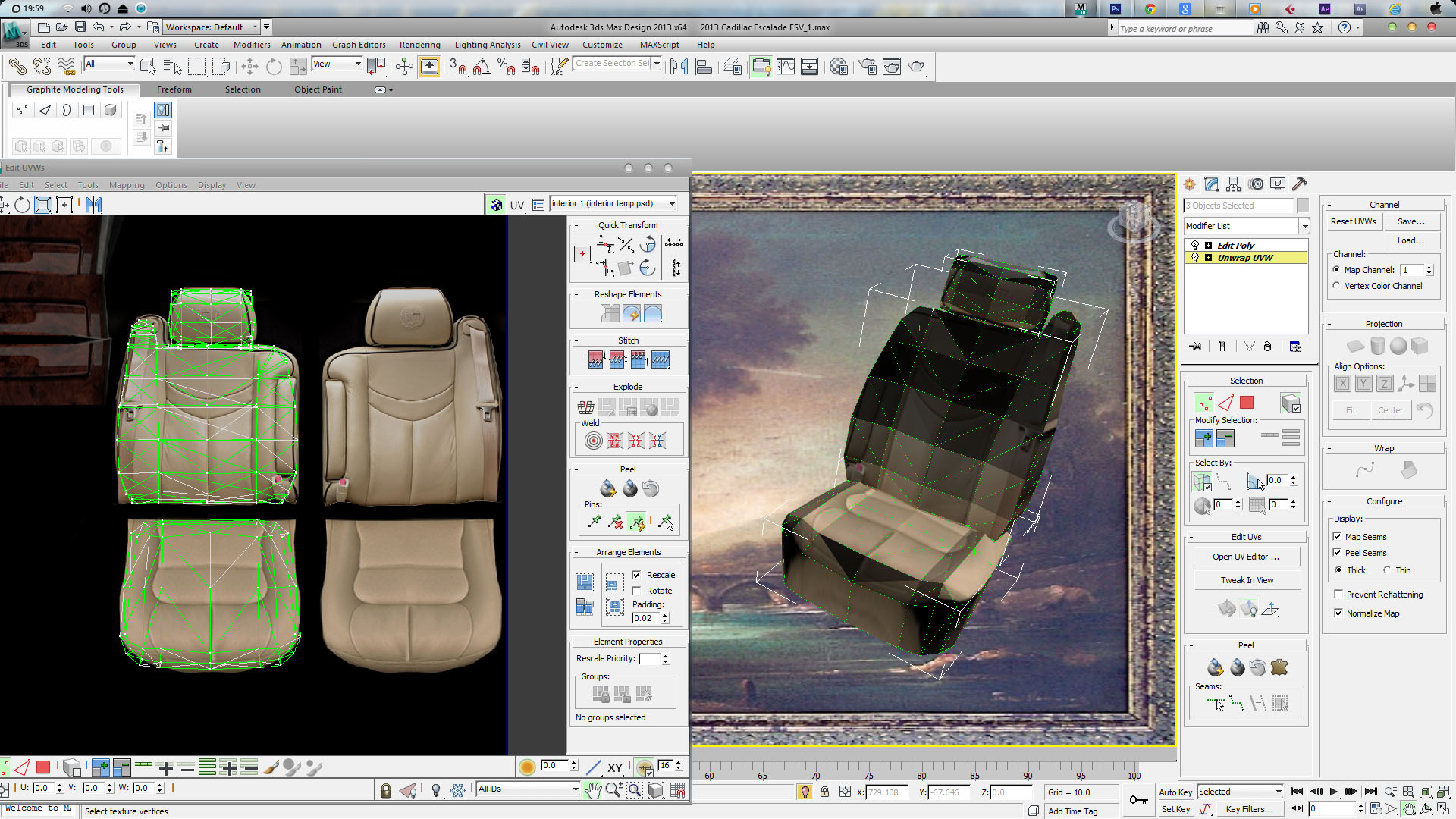Image resolution: width=1456 pixels, height=819 pixels.
Task: Open the All IDs material dropdown
Action: click(529, 789)
